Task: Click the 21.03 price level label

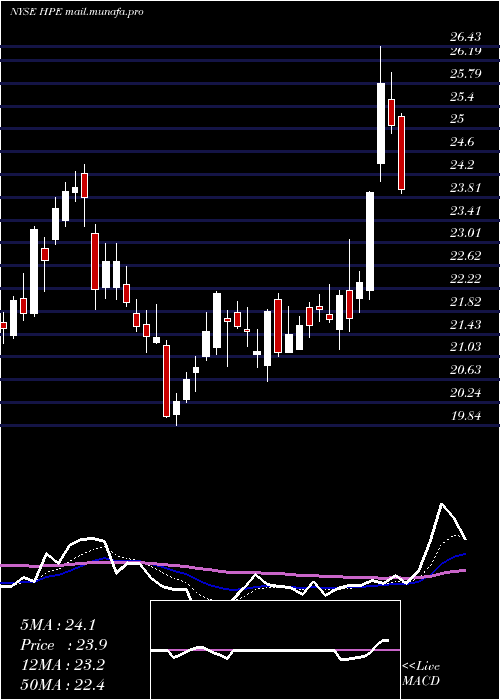Action: 466,347
